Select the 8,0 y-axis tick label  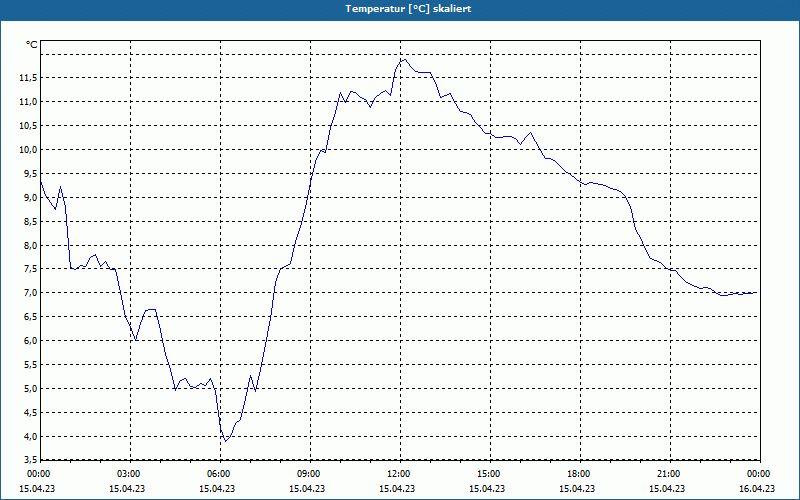31,245
